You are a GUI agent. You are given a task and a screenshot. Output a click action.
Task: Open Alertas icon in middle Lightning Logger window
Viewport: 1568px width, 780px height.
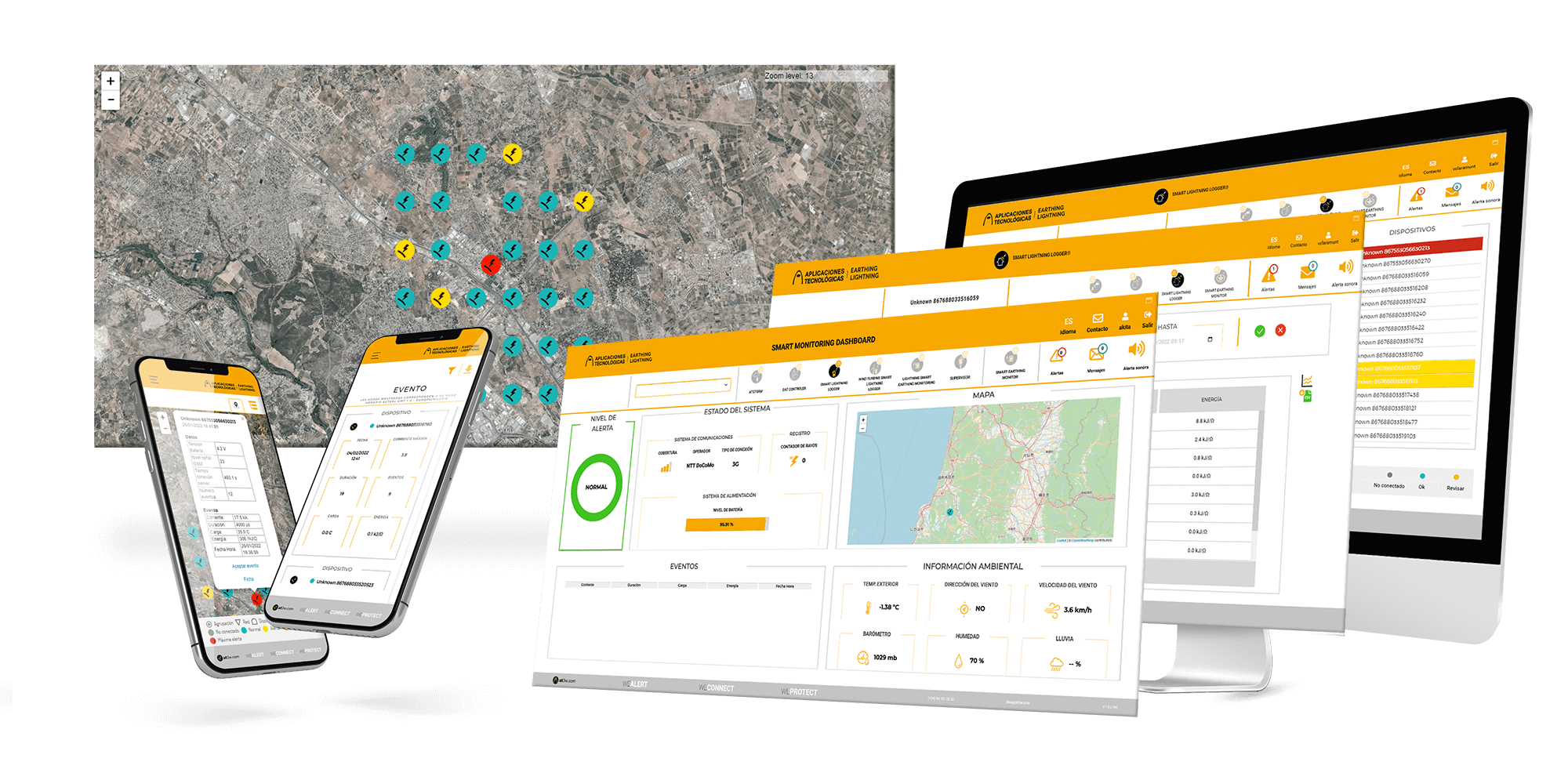(1269, 274)
